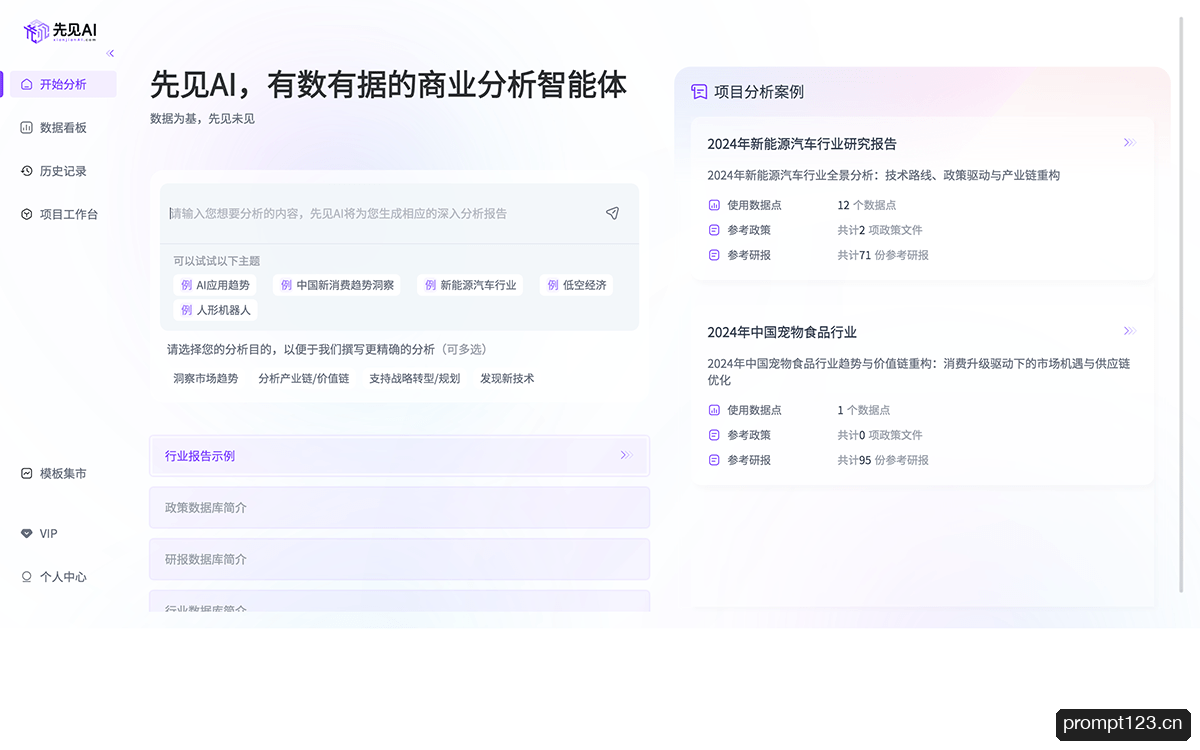The width and height of the screenshot is (1200, 750).
Task: Pick the AI应用趋势 example topic
Action: pos(215,285)
